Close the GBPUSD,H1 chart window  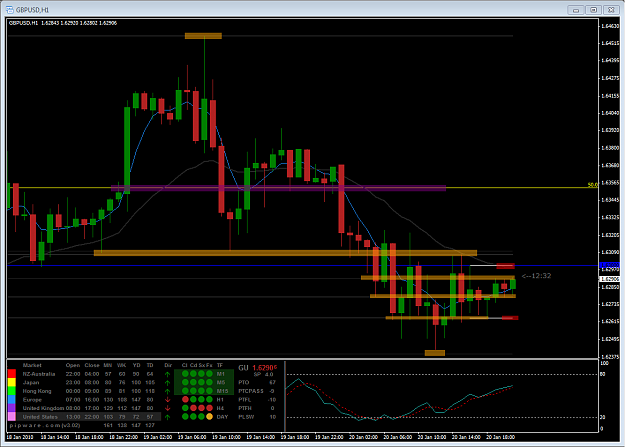611,10
